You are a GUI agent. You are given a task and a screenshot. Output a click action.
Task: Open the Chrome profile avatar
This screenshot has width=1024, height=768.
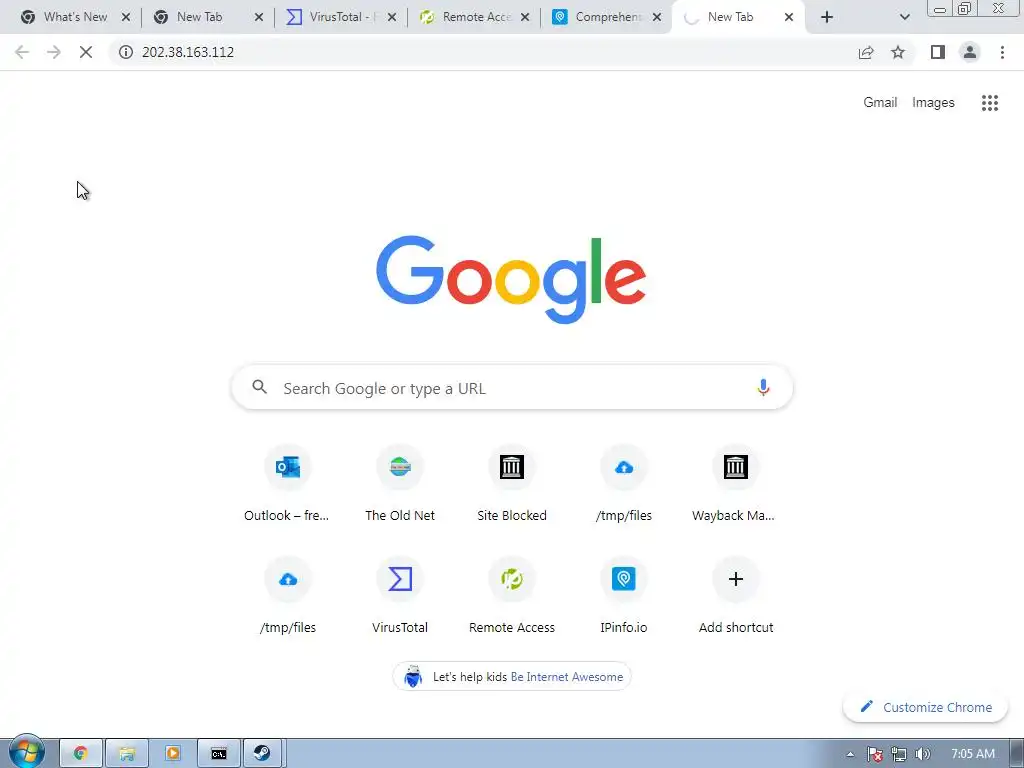pos(970,52)
